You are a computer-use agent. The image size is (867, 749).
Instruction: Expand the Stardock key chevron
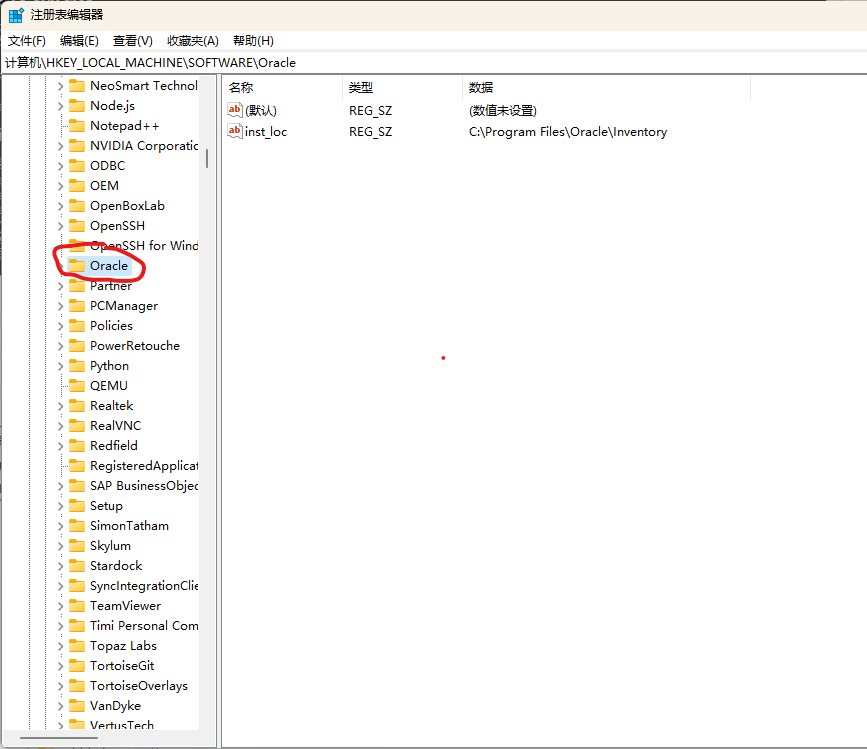(60, 566)
